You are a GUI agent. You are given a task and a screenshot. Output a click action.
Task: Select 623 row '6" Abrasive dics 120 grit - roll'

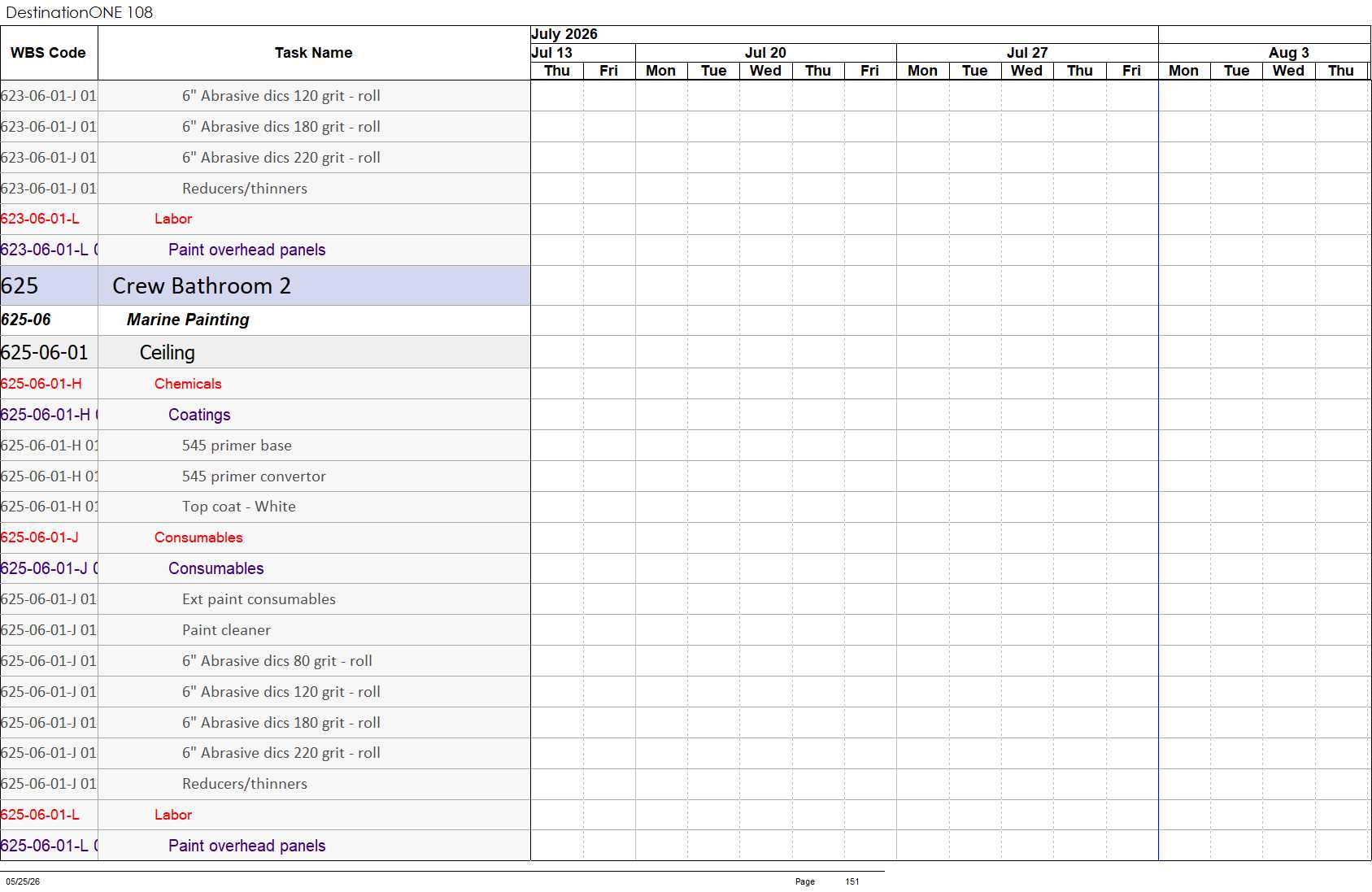[x=281, y=96]
